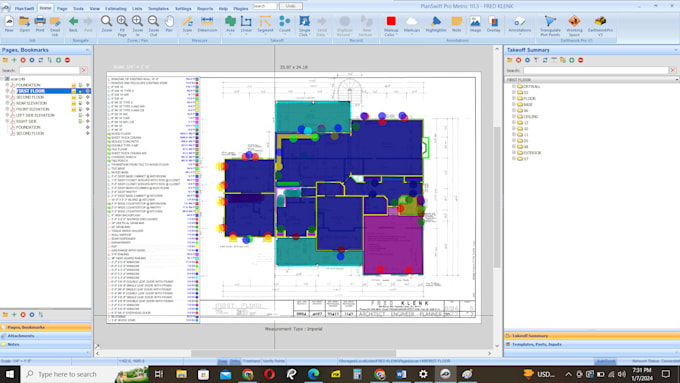Viewport: 680px width, 383px height.
Task: Activate the Pan hand tool
Action: pos(169,24)
